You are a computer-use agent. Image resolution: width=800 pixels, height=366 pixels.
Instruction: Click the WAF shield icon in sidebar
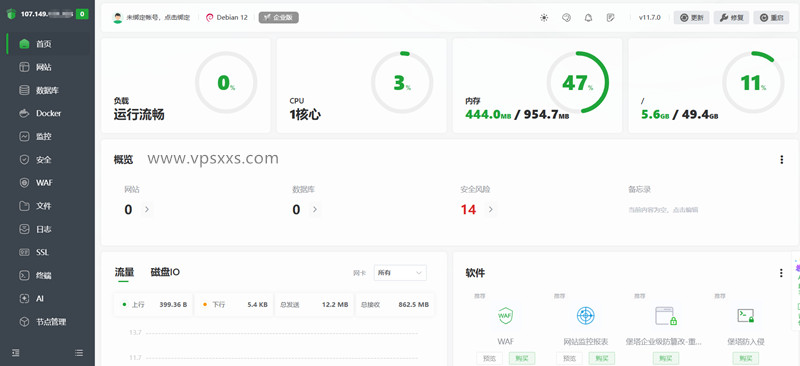[24, 183]
